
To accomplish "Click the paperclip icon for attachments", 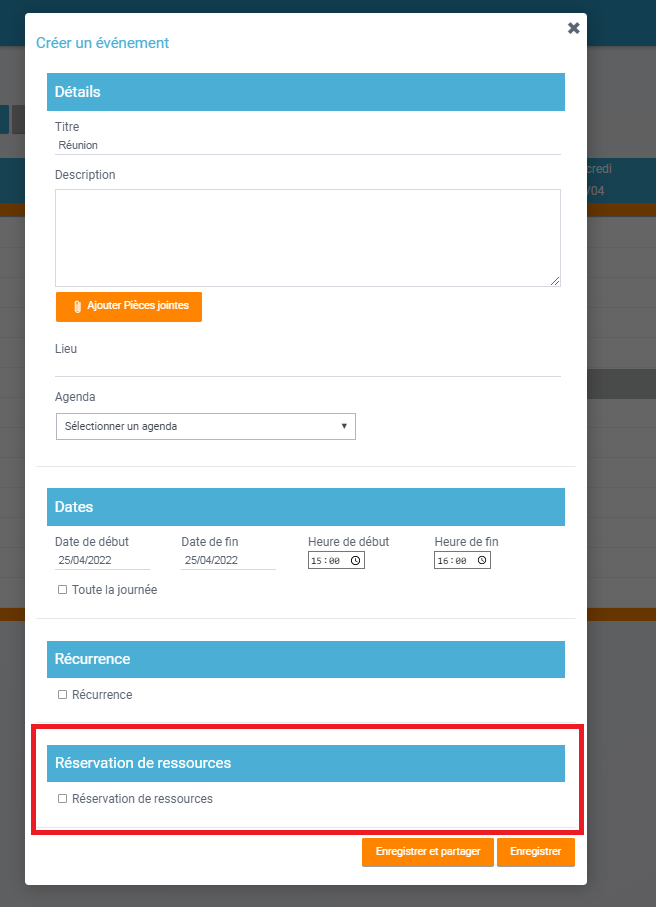I will coord(77,306).
